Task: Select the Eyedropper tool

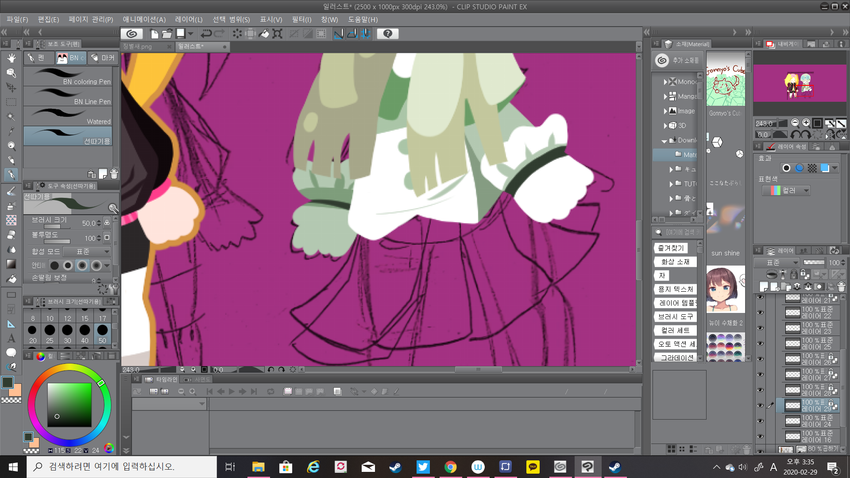Action: (11, 131)
